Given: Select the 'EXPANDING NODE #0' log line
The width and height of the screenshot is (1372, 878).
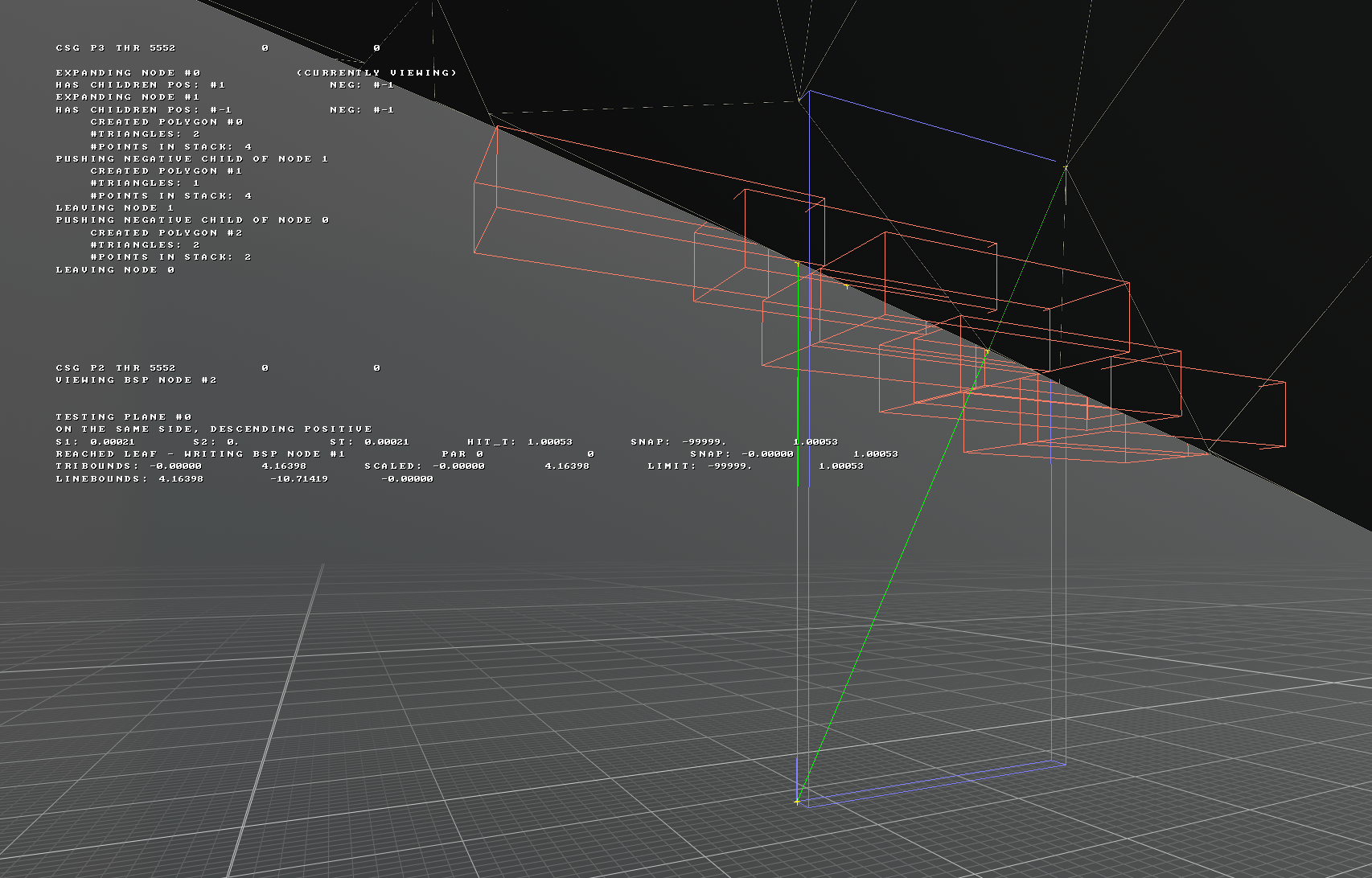Looking at the screenshot, I should click(128, 73).
